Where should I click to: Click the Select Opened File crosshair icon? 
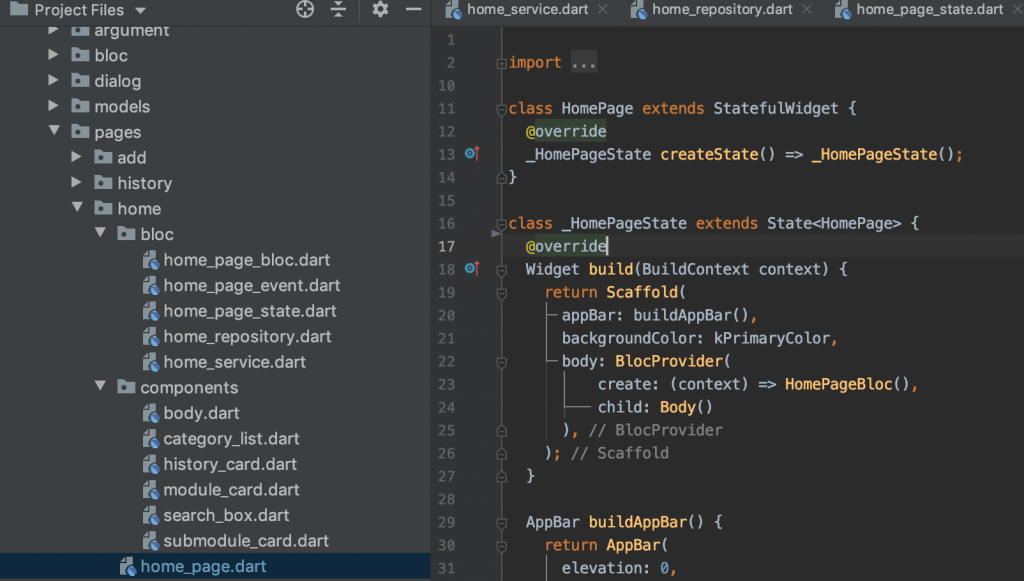click(304, 11)
